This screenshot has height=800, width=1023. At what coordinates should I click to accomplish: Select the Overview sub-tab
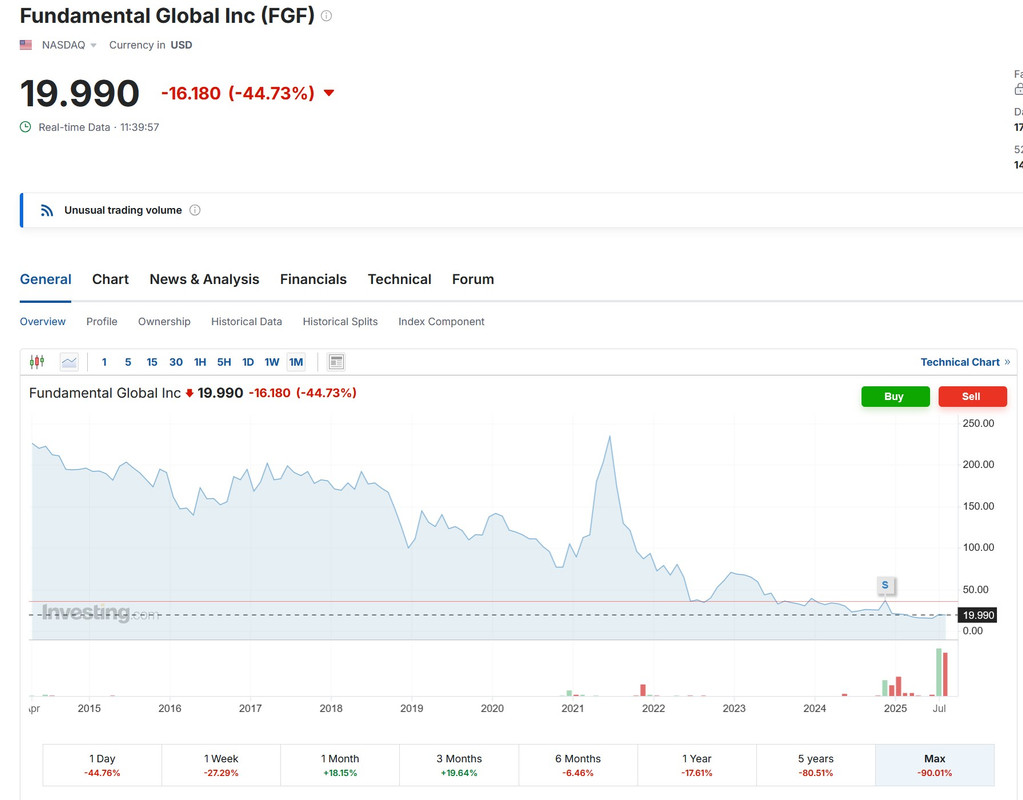pyautogui.click(x=42, y=322)
